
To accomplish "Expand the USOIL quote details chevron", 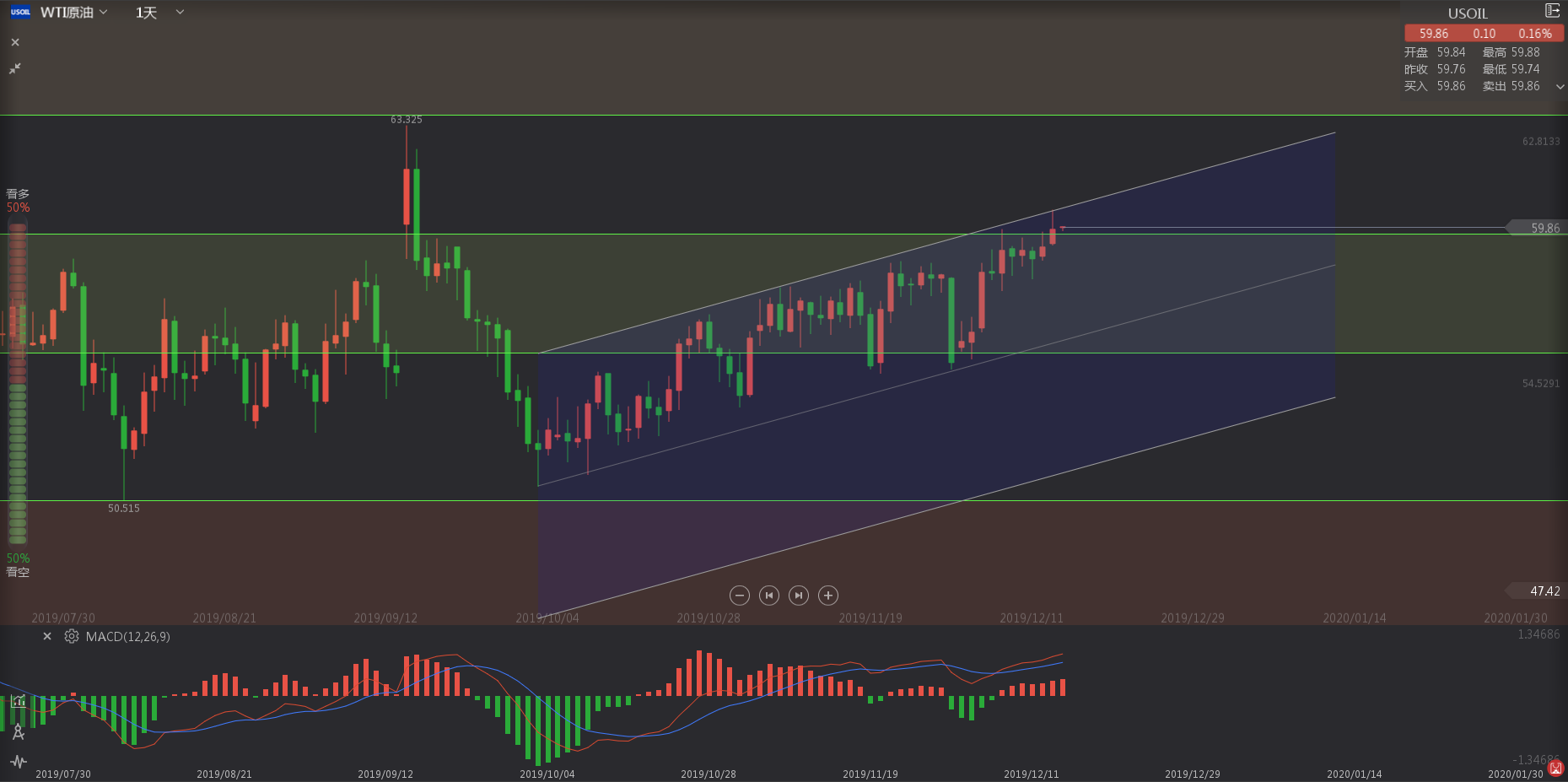I will point(1560,86).
